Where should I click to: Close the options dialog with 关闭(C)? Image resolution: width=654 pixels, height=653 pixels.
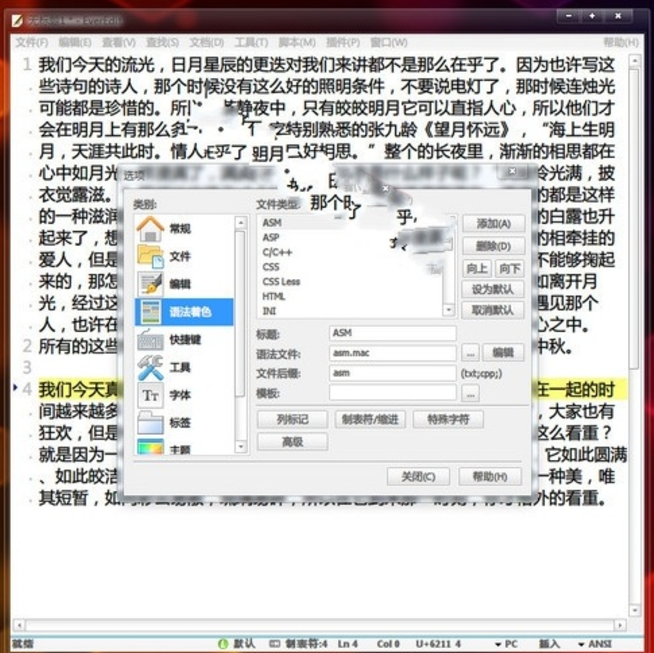point(418,477)
